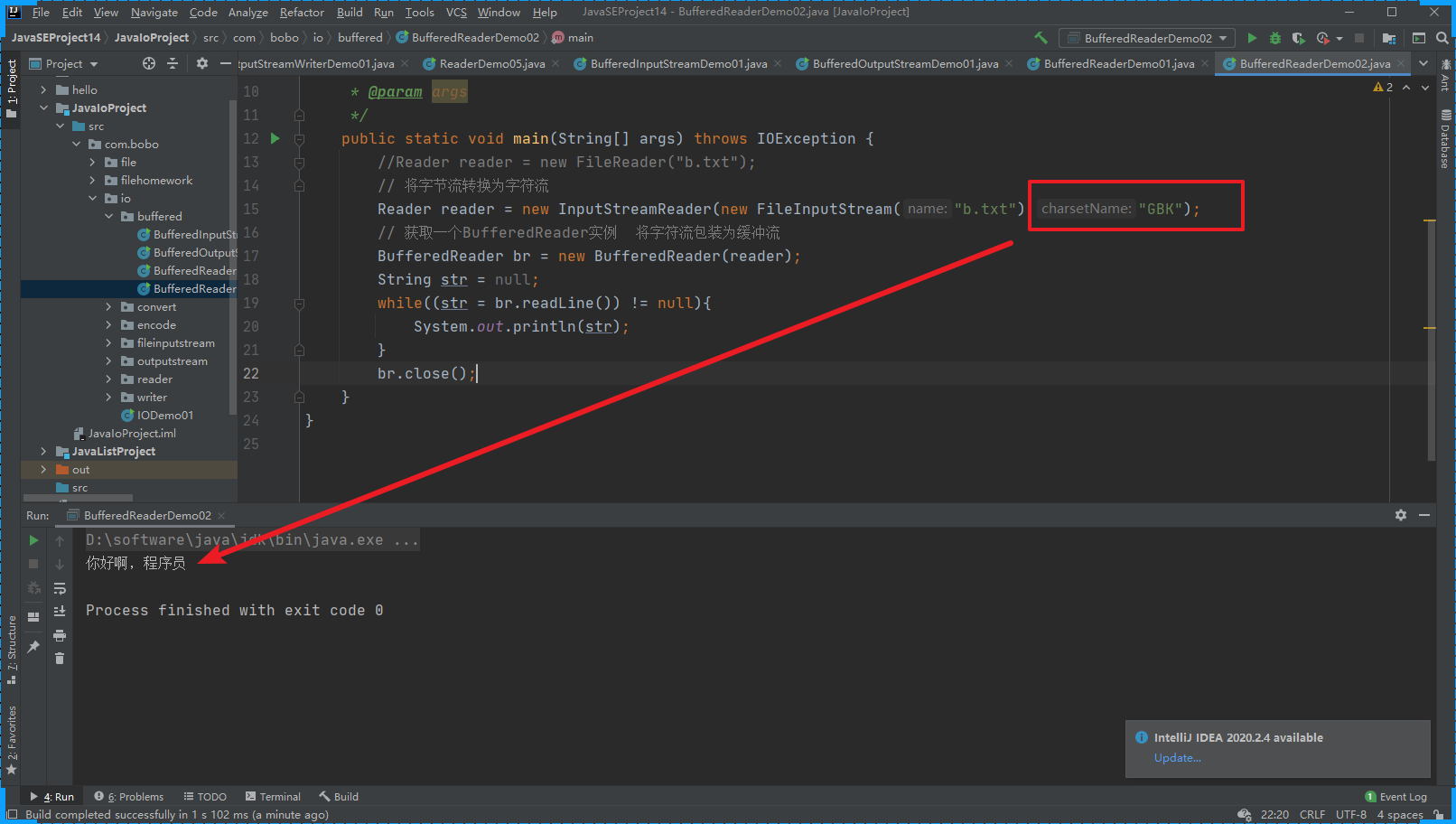Open the run configuration BufferedReaderDemo02 dropdown
The width and height of the screenshot is (1456, 824).
(1148, 38)
